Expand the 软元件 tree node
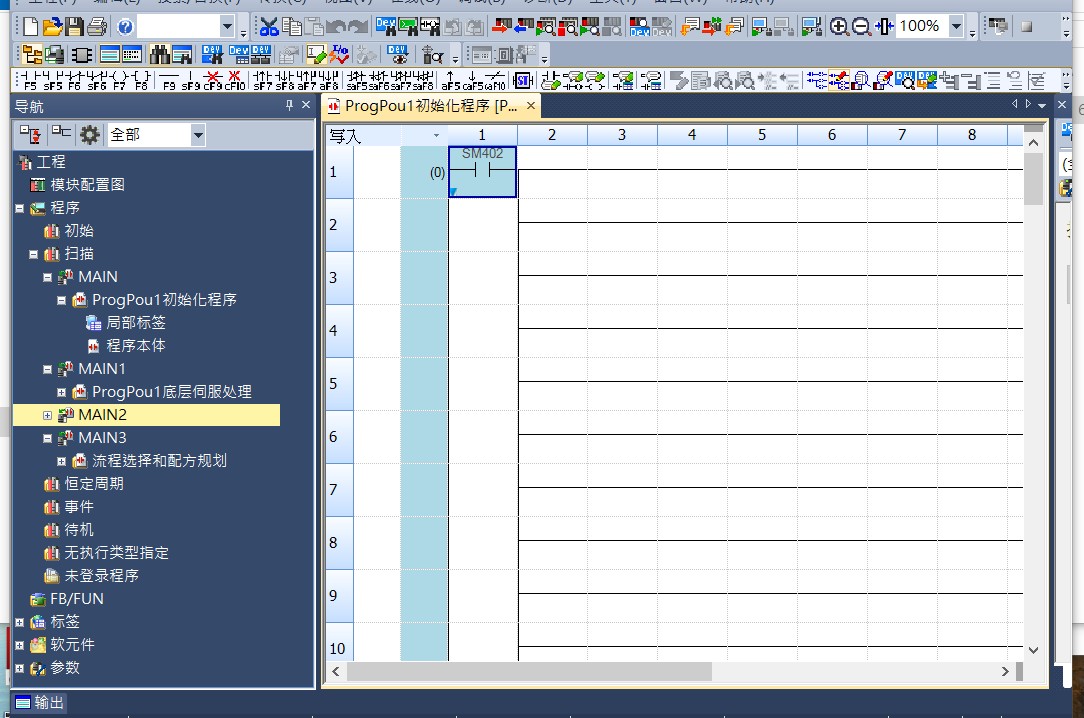The image size is (1084, 718). [x=19, y=645]
